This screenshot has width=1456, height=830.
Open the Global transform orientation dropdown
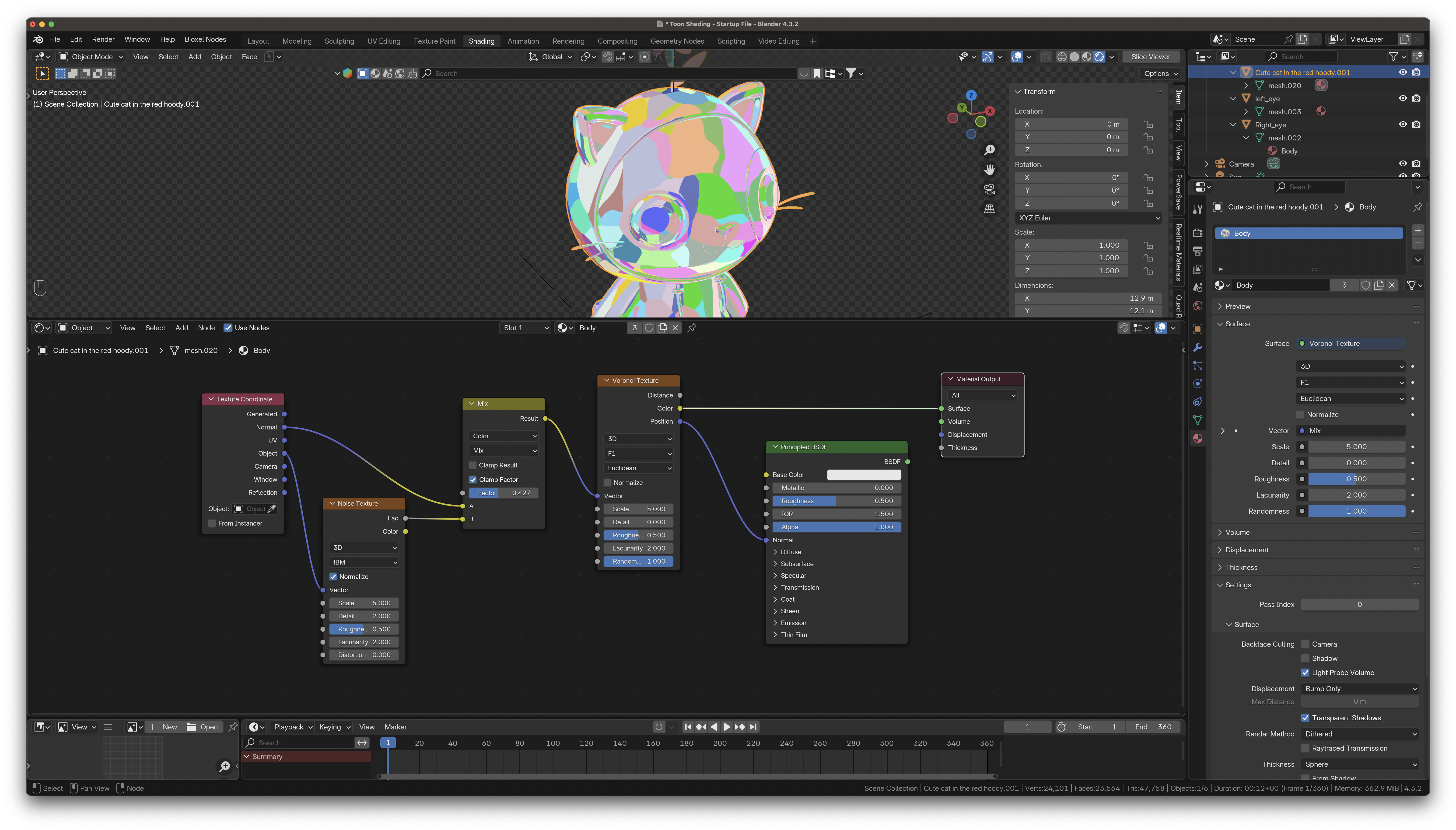551,57
